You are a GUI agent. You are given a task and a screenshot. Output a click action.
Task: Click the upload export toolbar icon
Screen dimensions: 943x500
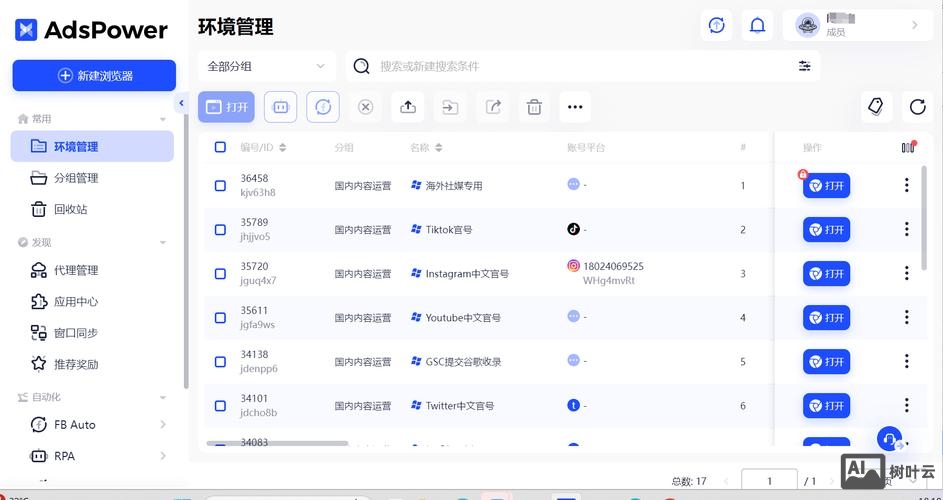click(x=408, y=107)
